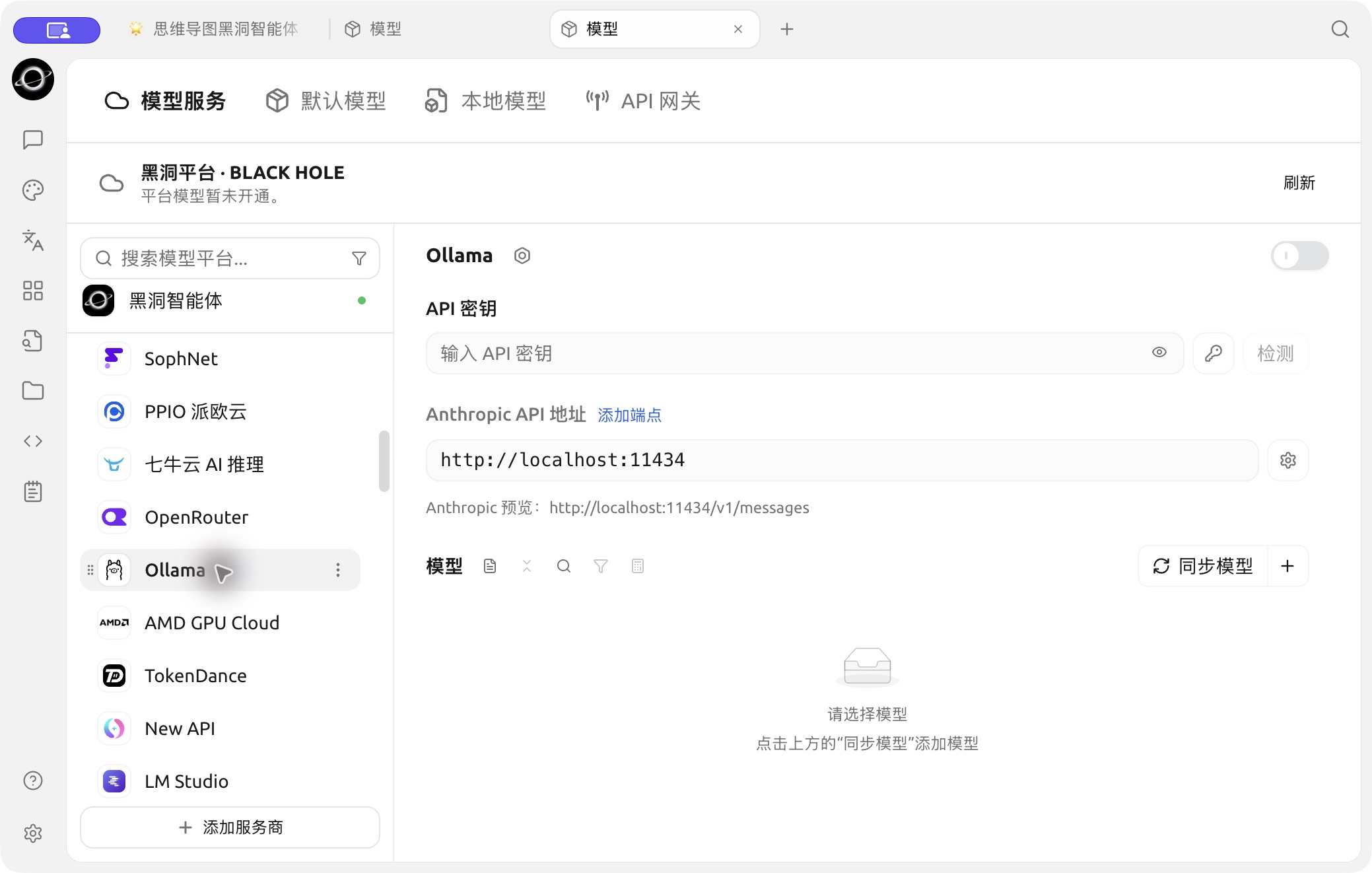Click the purple screen button top left
Image resolution: width=1372 pixels, height=873 pixels.
[57, 30]
